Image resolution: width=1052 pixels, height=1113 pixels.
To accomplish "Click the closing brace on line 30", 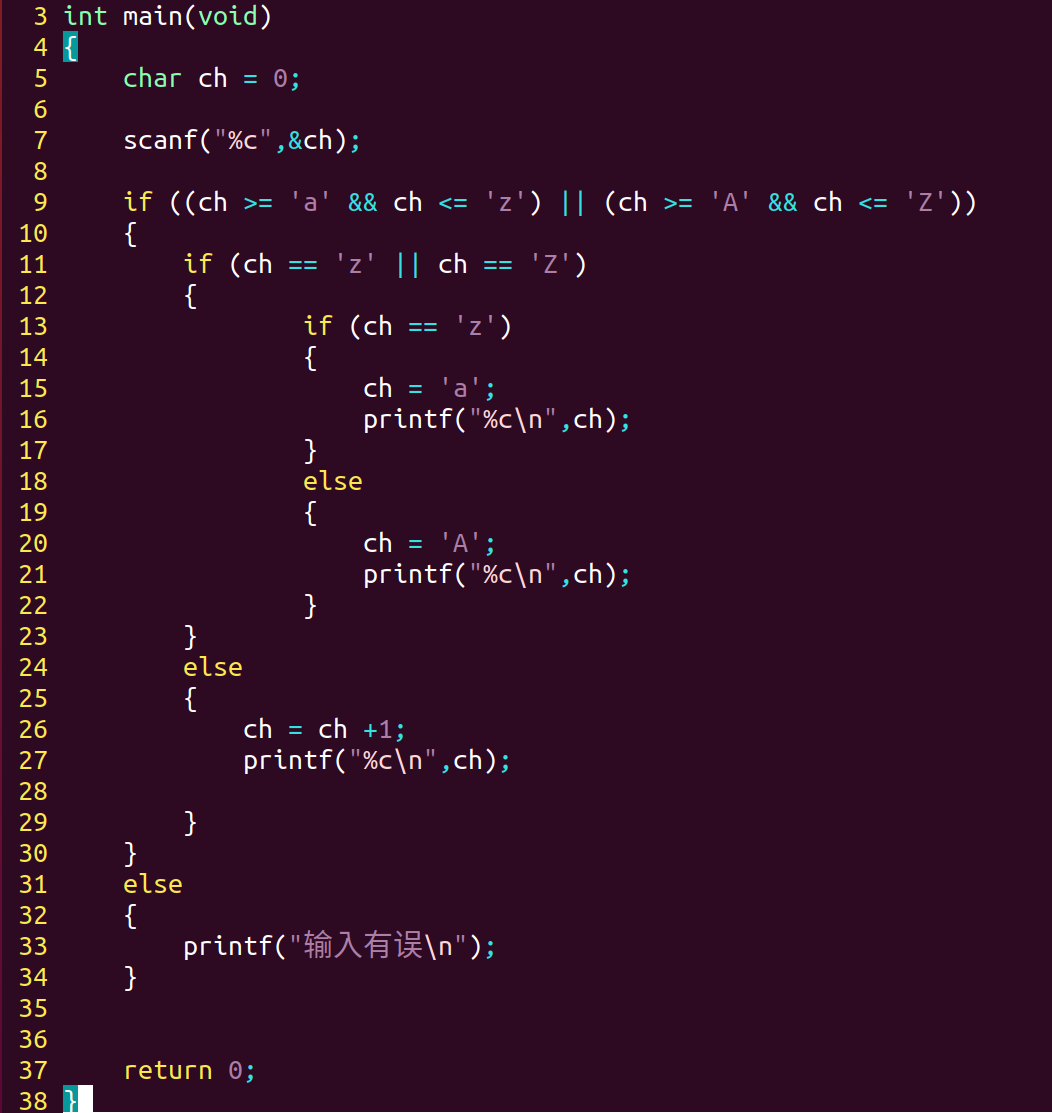I will point(131,853).
